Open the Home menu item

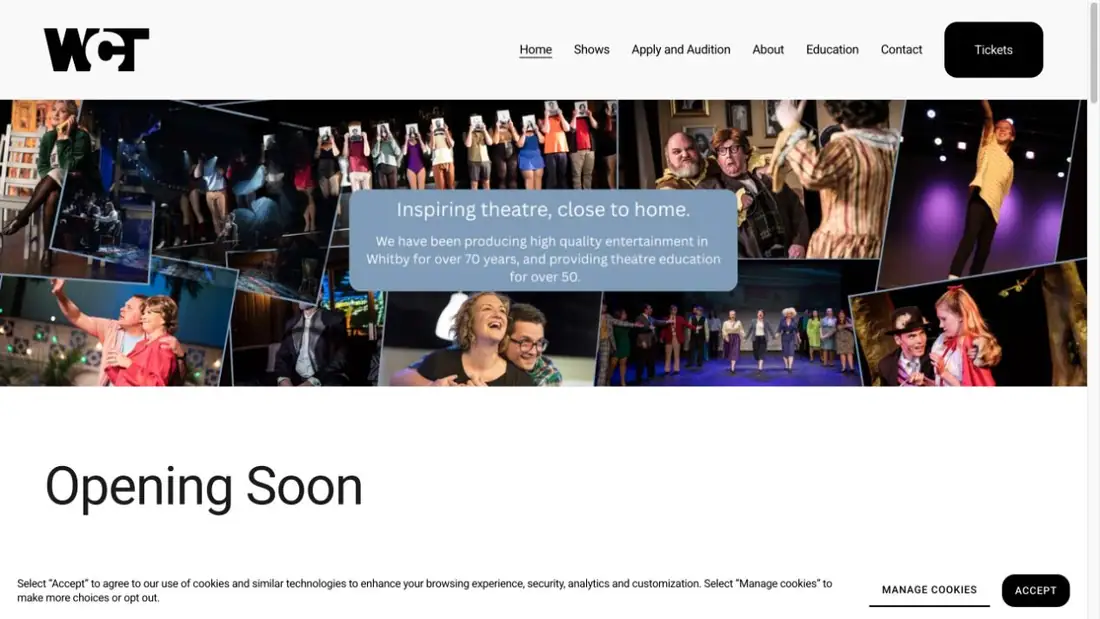point(535,50)
